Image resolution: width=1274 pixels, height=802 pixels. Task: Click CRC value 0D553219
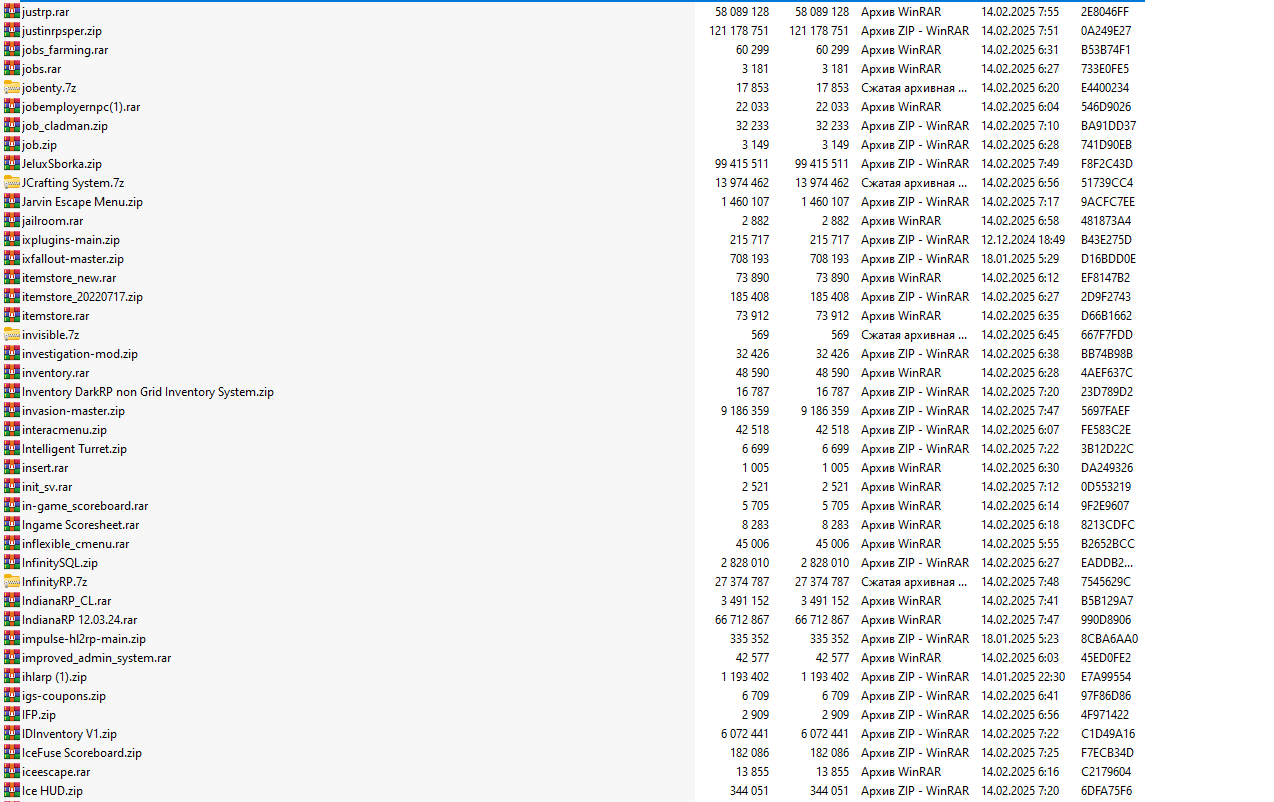[x=1106, y=487]
